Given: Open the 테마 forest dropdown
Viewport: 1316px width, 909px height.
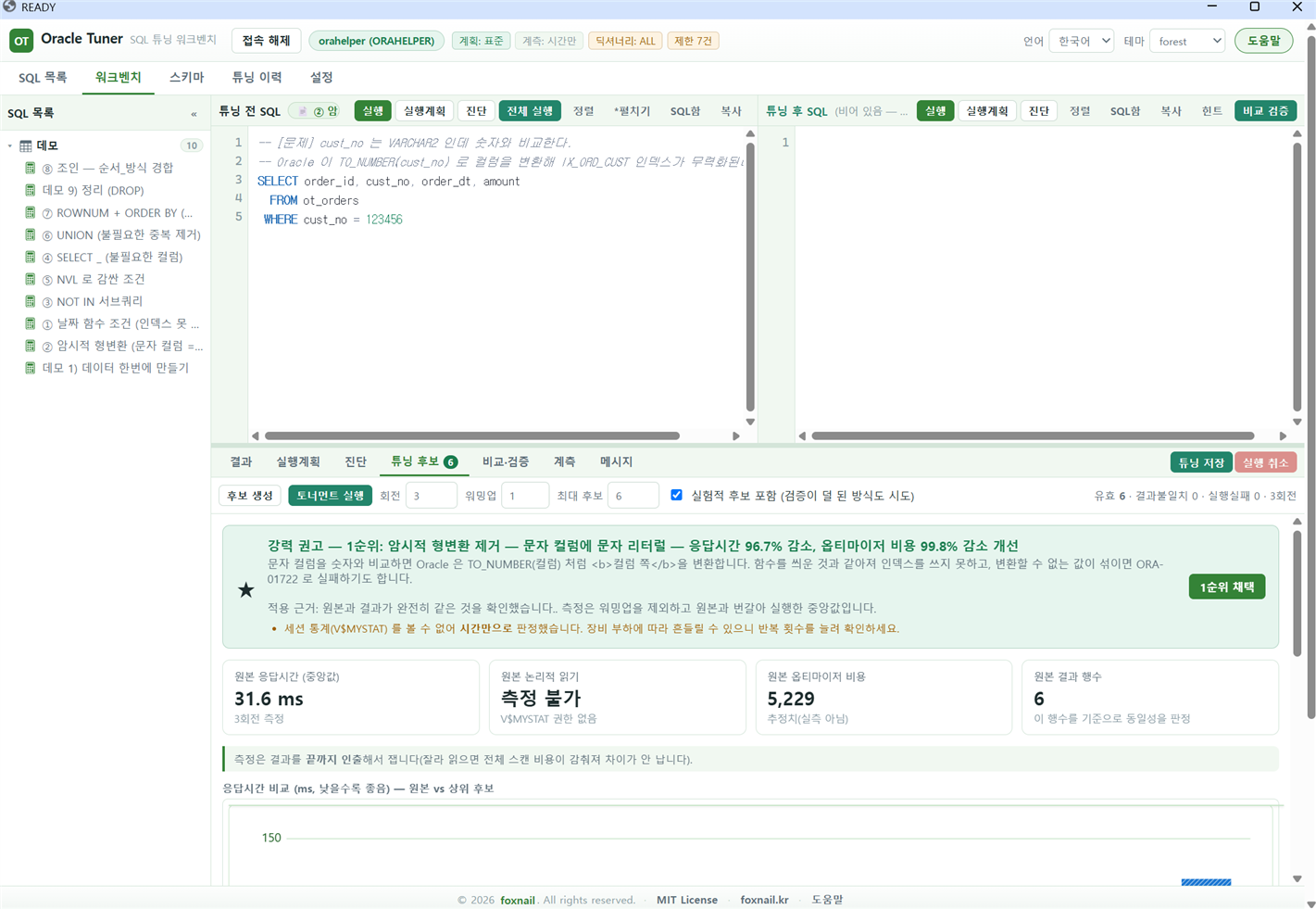Looking at the screenshot, I should coord(1187,41).
